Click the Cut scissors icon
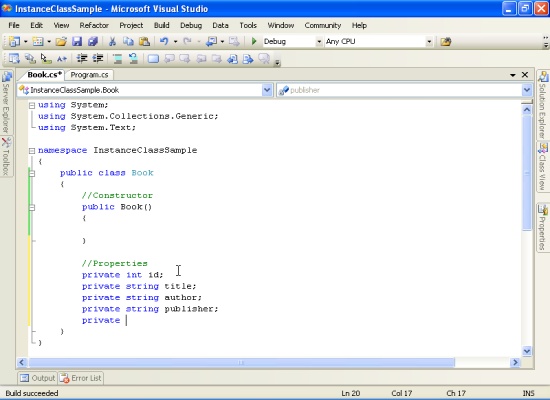The height and width of the screenshot is (400, 550). click(112, 41)
